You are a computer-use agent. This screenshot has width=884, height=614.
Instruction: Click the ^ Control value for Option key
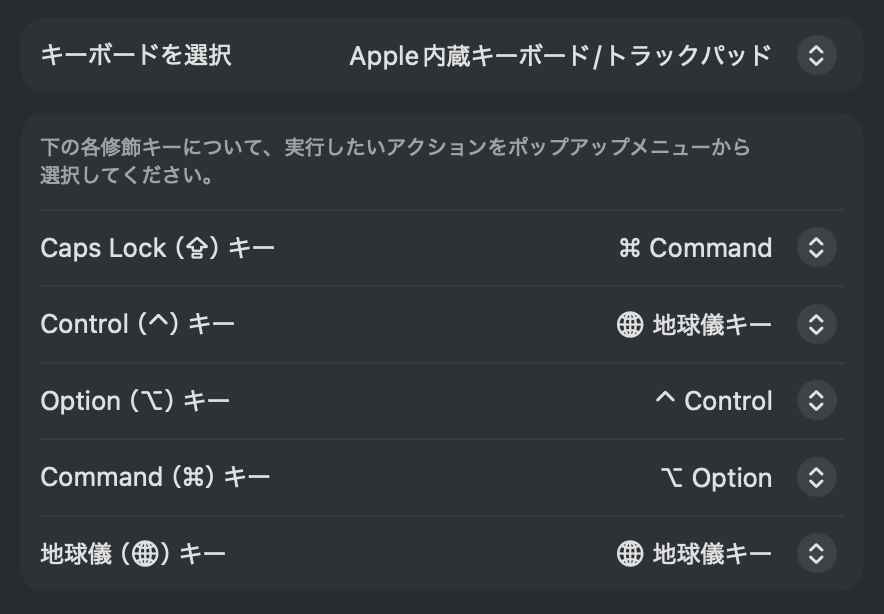click(x=713, y=401)
